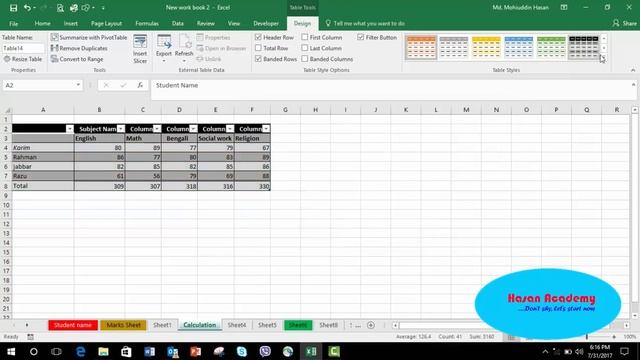The height and width of the screenshot is (360, 640).
Task: Click the New sheet plus icon
Action: tap(371, 325)
